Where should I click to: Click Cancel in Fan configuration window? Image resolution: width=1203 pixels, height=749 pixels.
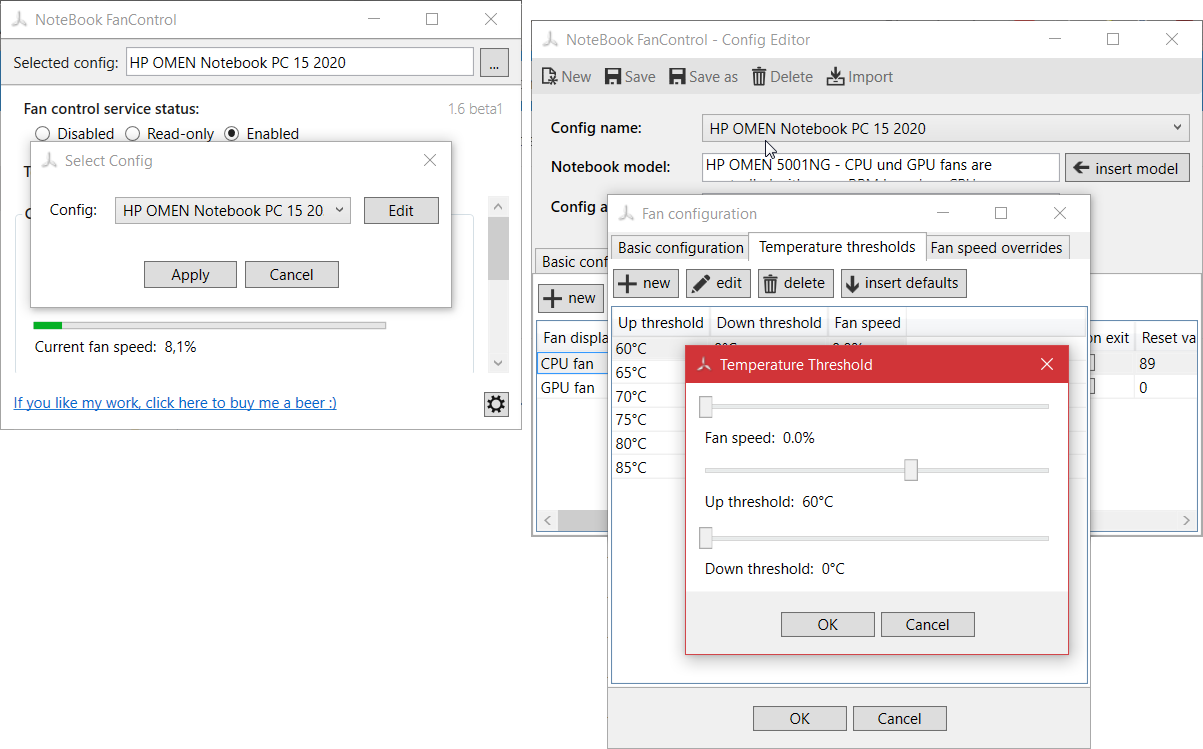899,718
